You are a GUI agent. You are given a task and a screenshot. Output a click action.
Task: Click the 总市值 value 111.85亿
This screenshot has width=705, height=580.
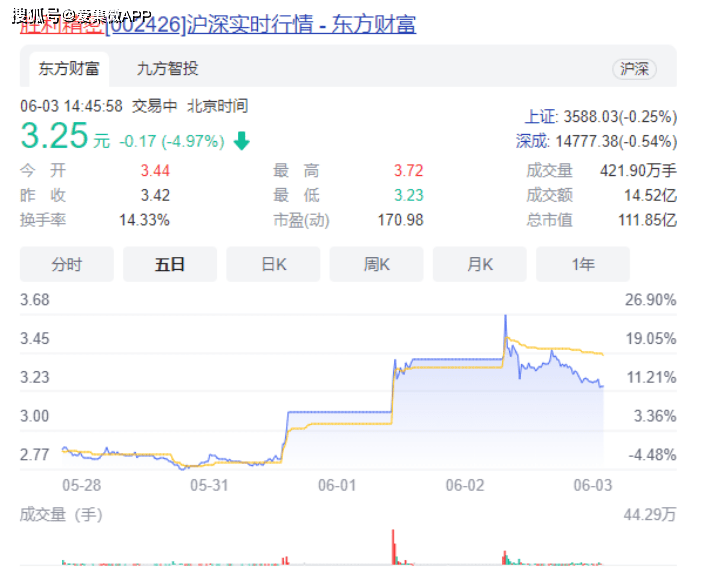click(x=647, y=220)
